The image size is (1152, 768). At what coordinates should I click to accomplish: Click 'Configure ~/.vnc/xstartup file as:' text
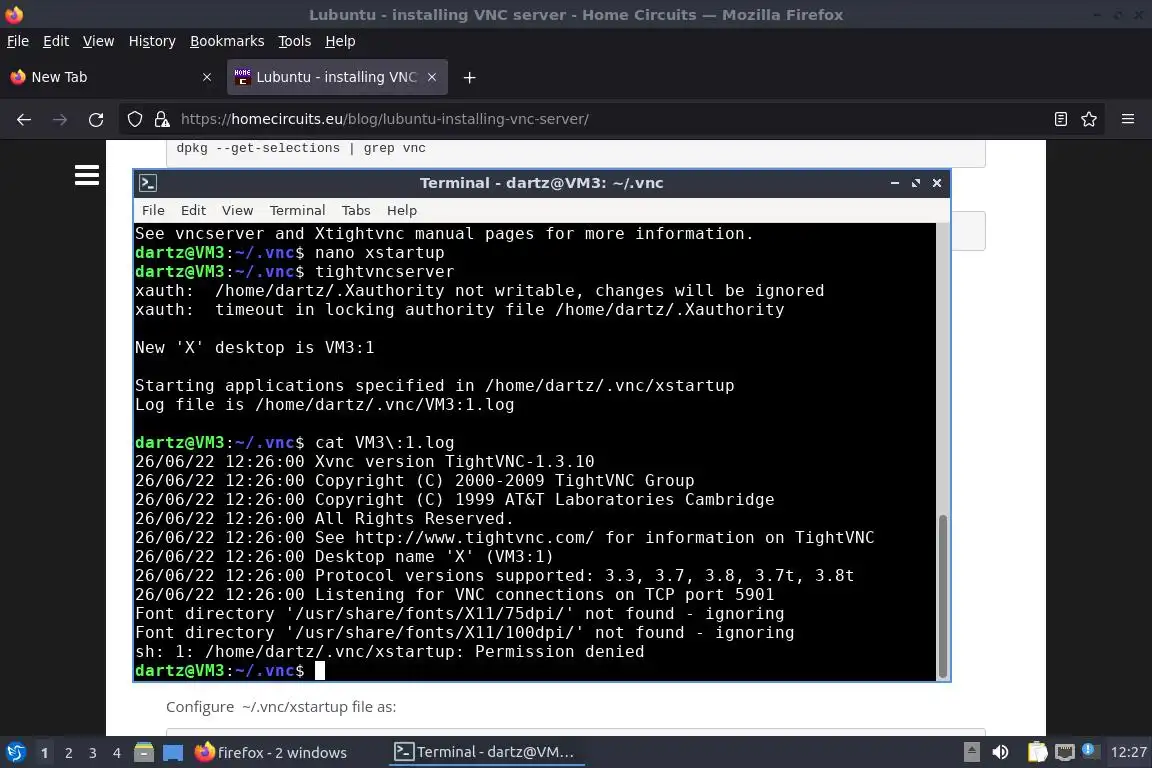[281, 707]
